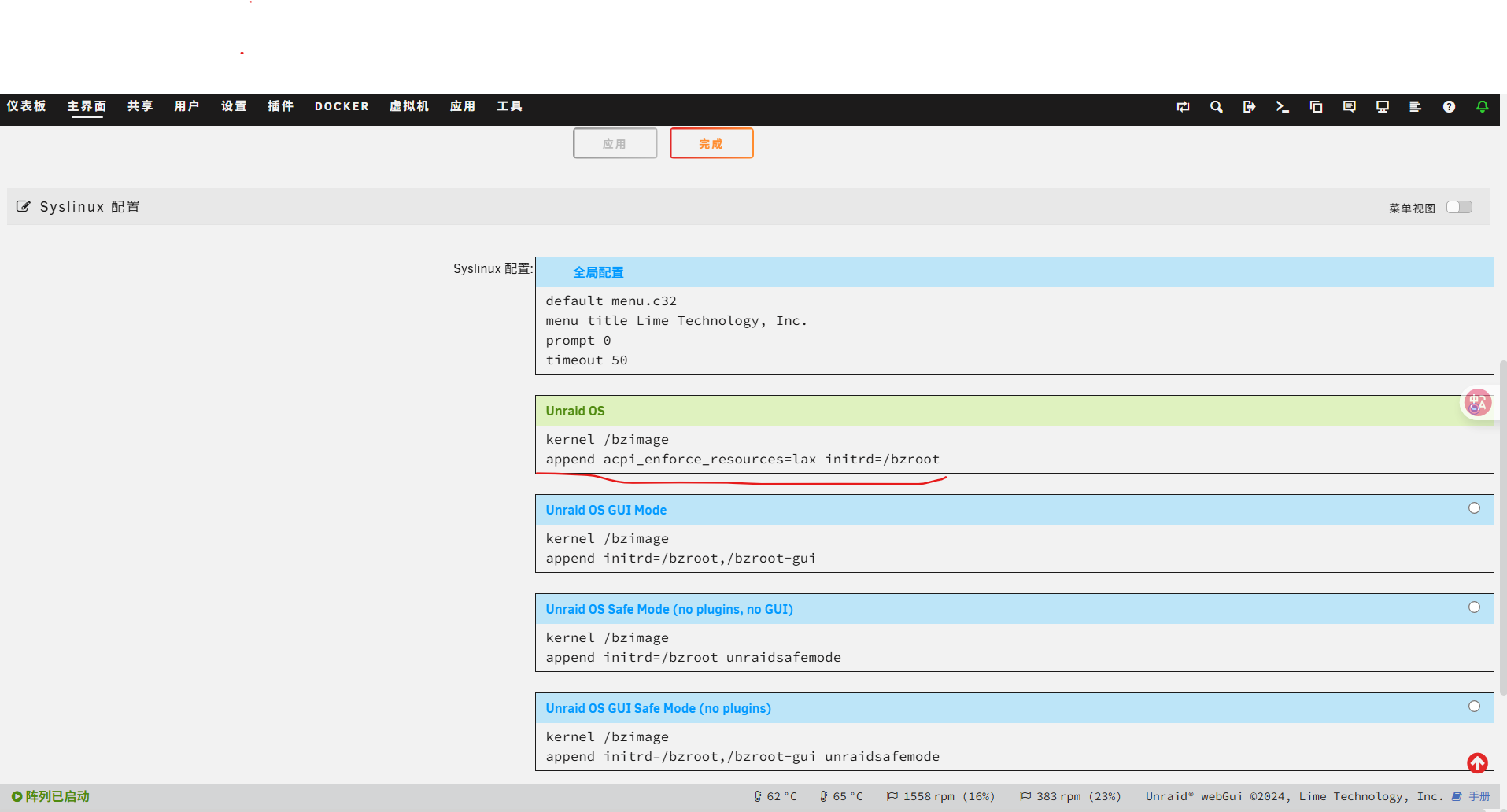The image size is (1507, 812).
Task: Click the 62 °C temperature icon
Action: (x=758, y=796)
